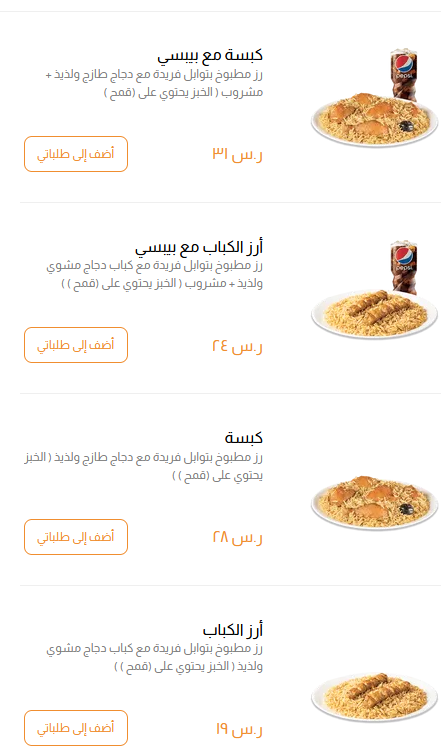Open the plain كبسة chicken rice photo

[374, 502]
